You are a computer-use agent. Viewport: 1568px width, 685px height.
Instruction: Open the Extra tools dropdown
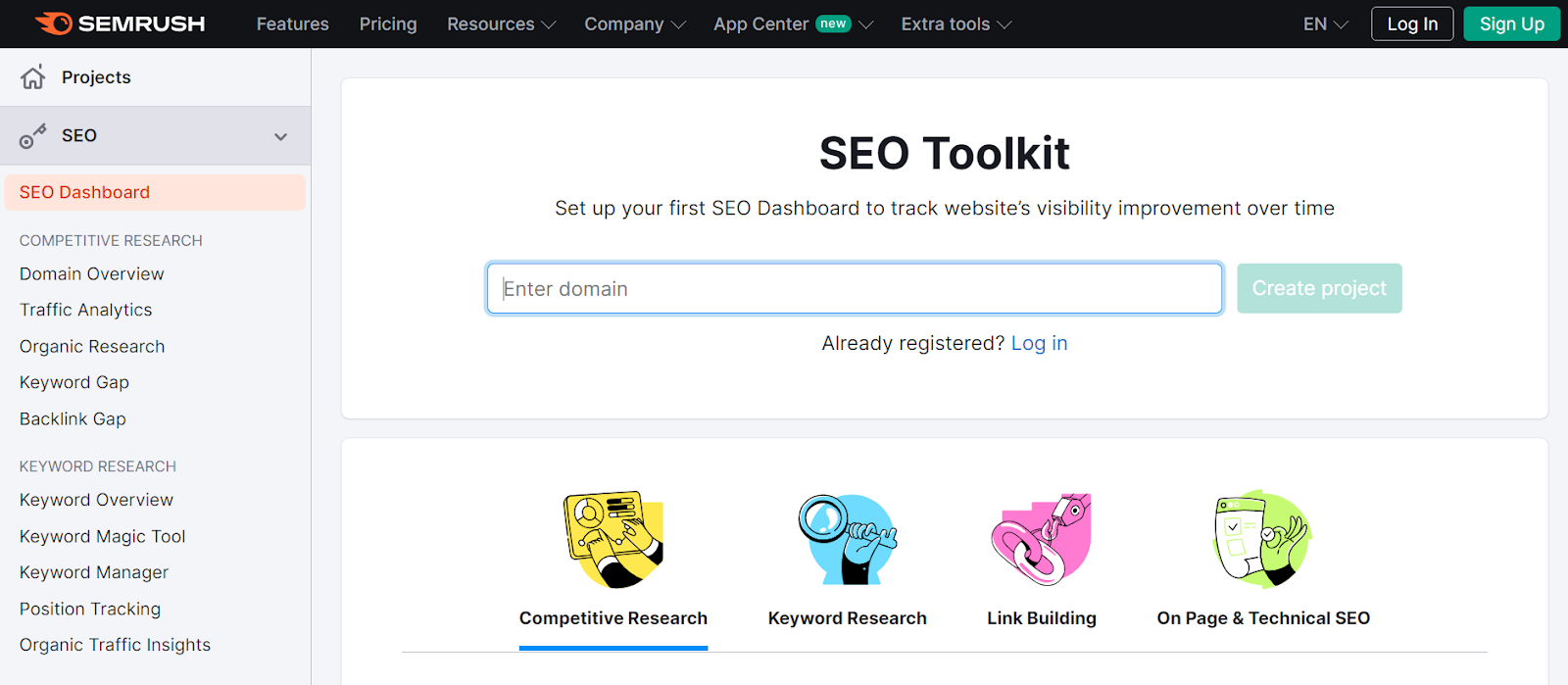[956, 24]
